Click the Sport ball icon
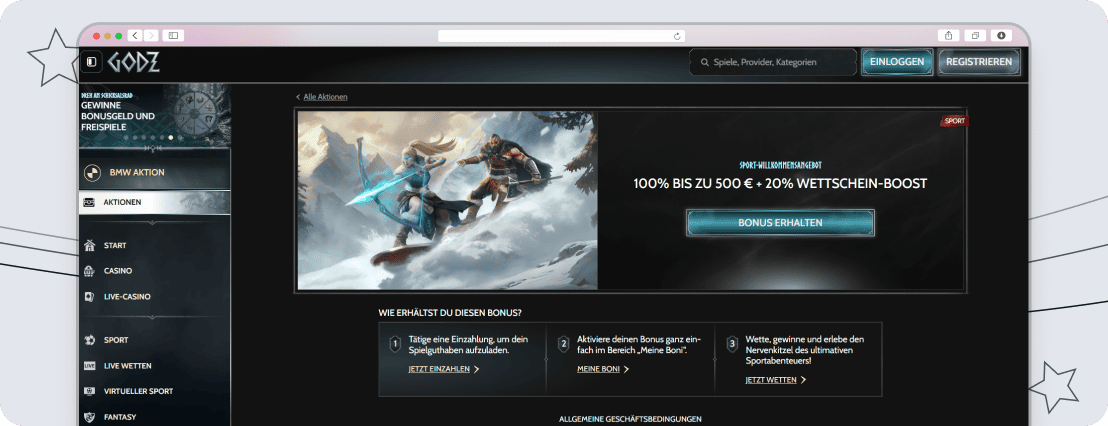The image size is (1108, 426). [90, 341]
